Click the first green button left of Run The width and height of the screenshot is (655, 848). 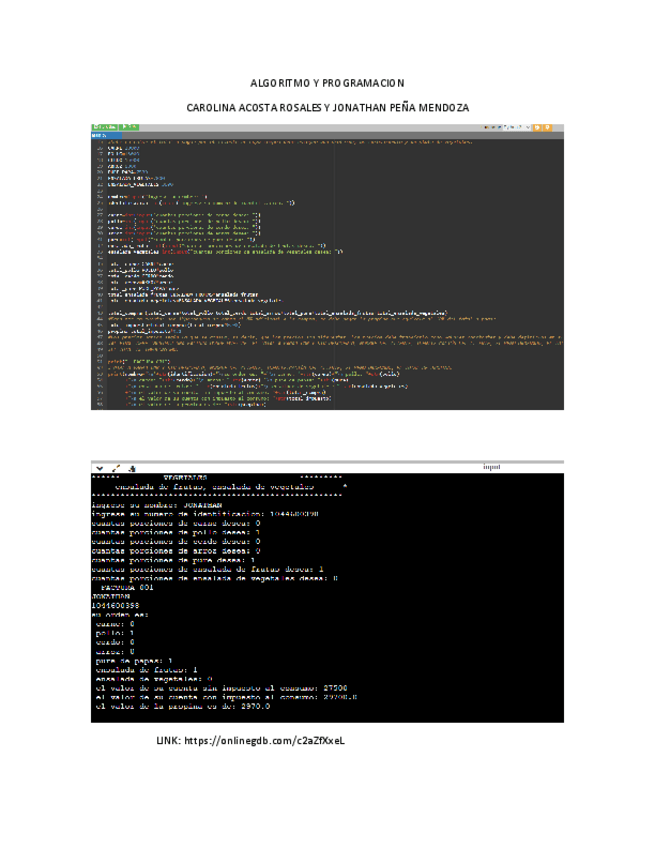coord(105,127)
